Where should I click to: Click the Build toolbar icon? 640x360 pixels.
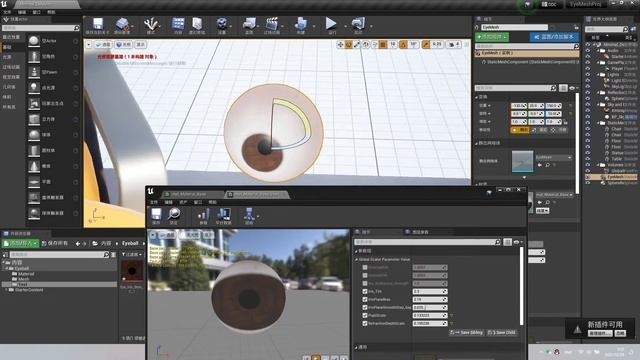(x=301, y=24)
